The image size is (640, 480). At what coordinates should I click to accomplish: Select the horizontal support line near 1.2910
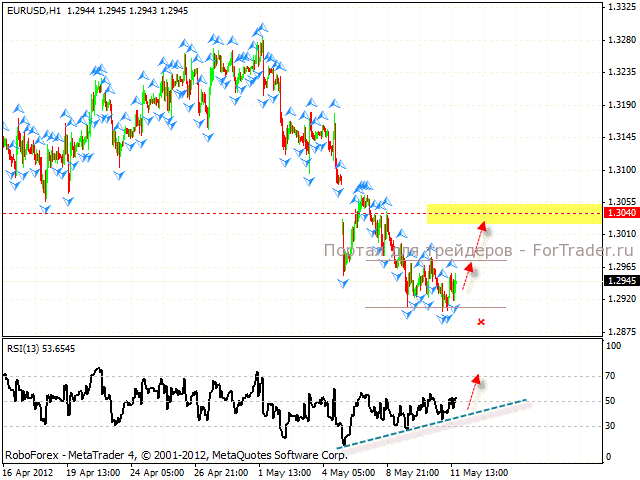pyautogui.click(x=435, y=307)
